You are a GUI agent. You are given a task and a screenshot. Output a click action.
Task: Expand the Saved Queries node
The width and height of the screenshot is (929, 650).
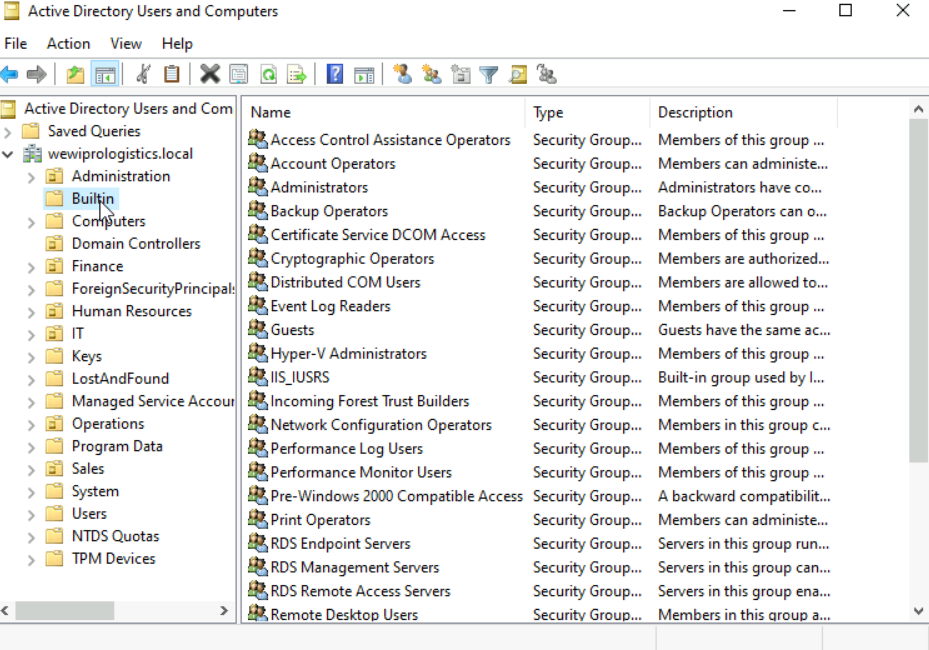coord(8,132)
